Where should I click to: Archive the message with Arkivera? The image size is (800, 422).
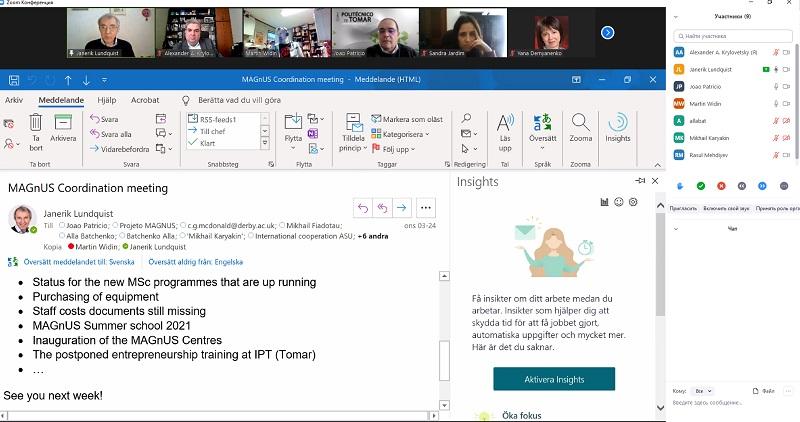tap(63, 126)
